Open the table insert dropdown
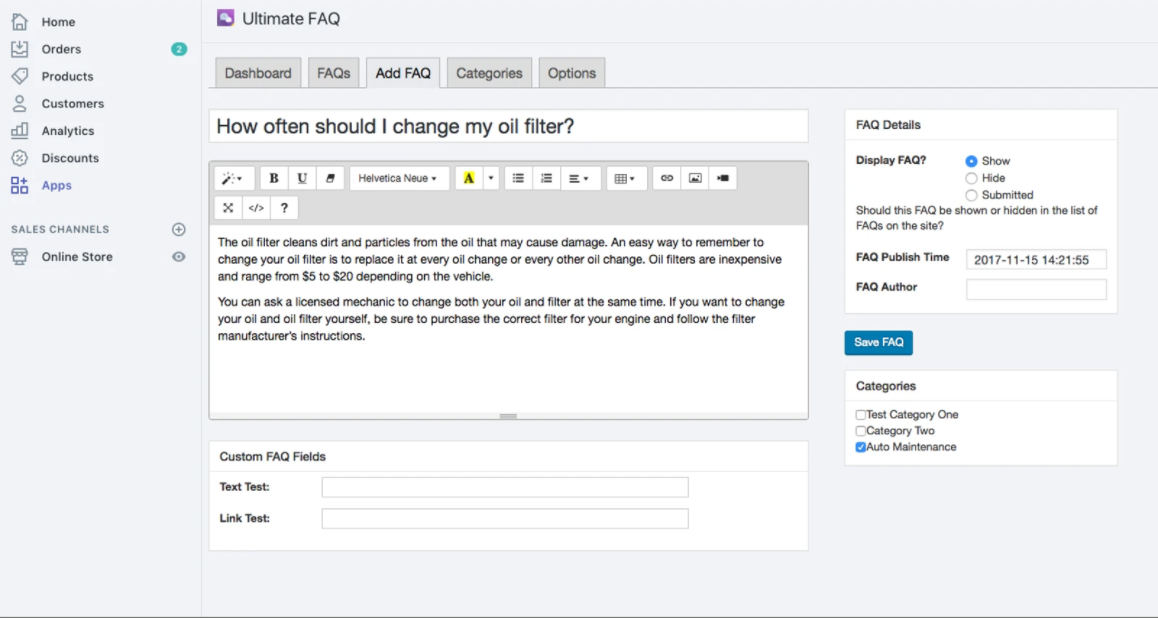Image resolution: width=1158 pixels, height=618 pixels. pos(627,178)
